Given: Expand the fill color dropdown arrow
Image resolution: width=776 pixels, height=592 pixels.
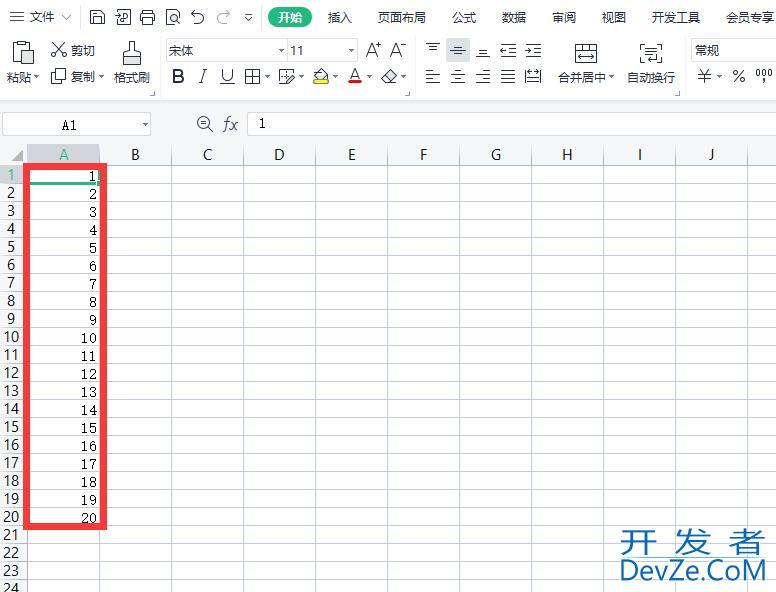Looking at the screenshot, I should pyautogui.click(x=336, y=77).
